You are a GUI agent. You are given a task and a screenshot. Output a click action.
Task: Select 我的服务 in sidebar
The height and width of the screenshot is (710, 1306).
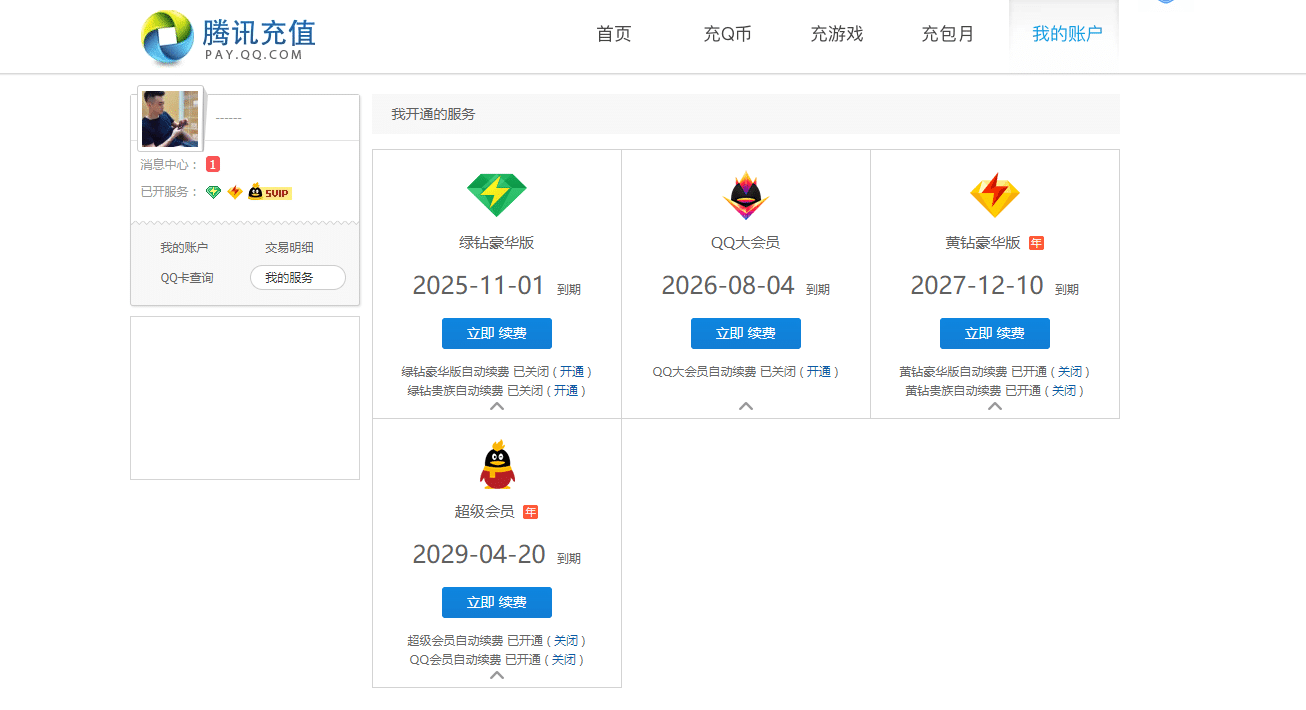(298, 278)
